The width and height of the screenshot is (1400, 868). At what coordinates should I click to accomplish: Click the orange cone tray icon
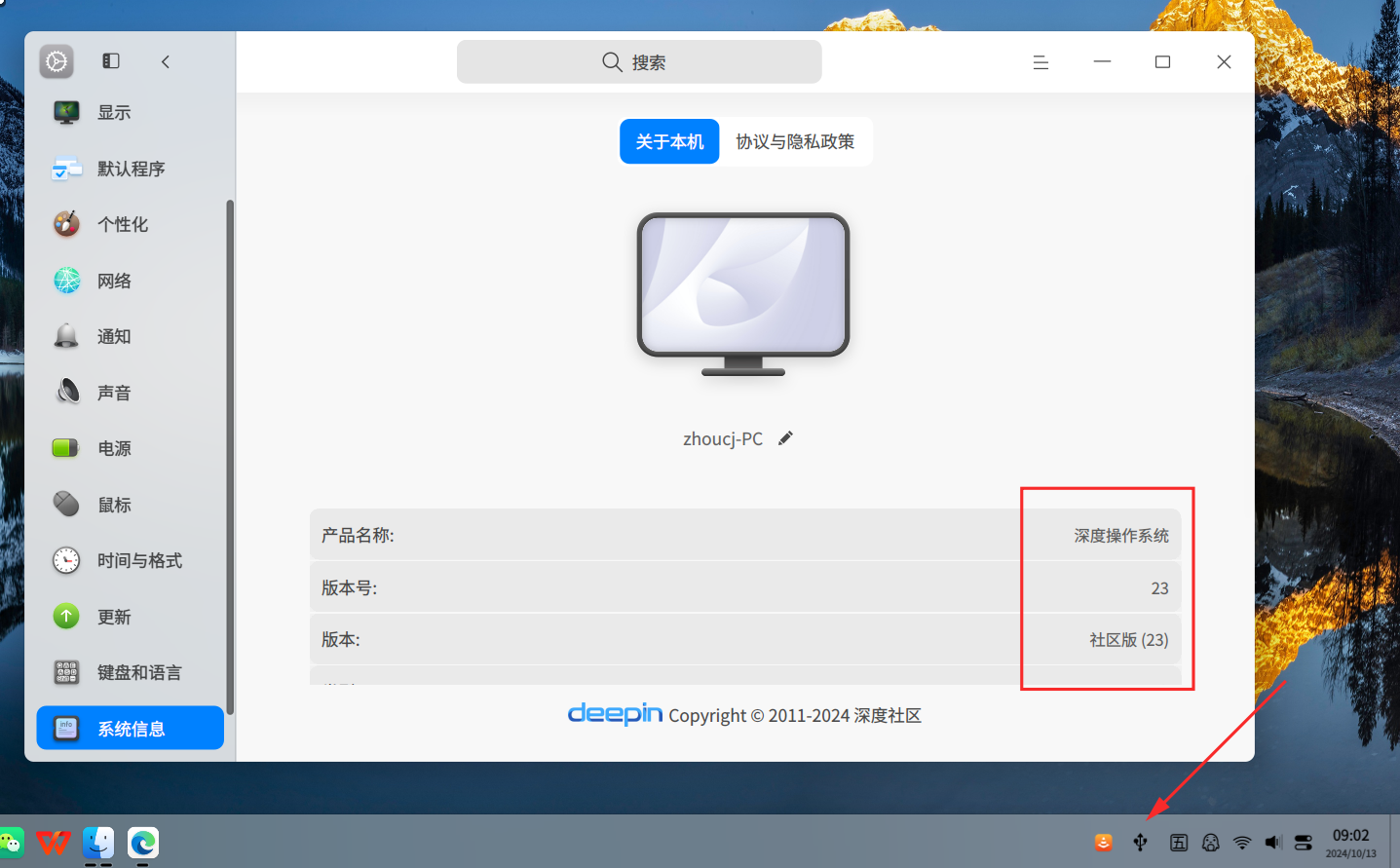tap(1103, 843)
